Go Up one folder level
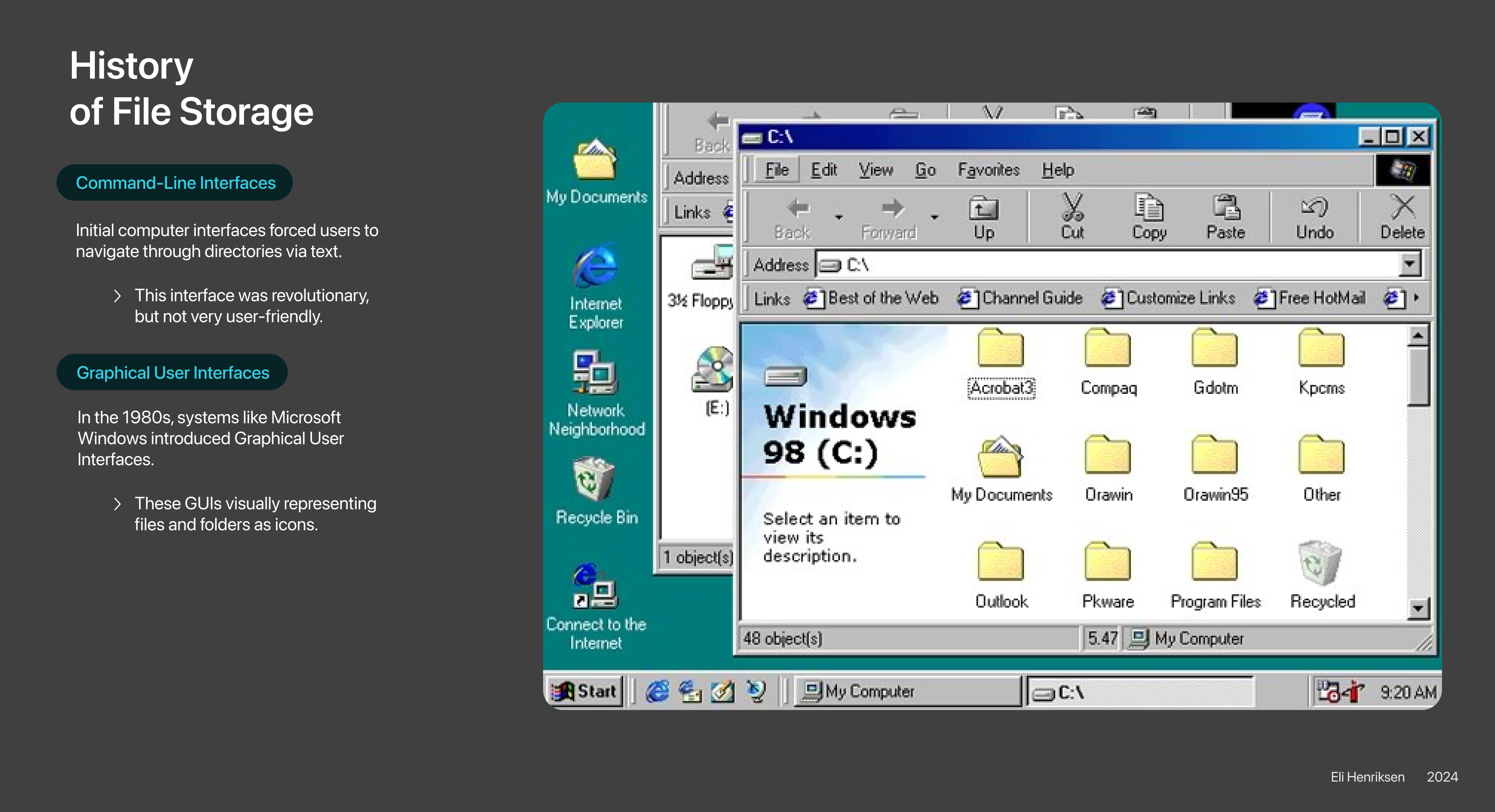The width and height of the screenshot is (1495, 812). 984,218
